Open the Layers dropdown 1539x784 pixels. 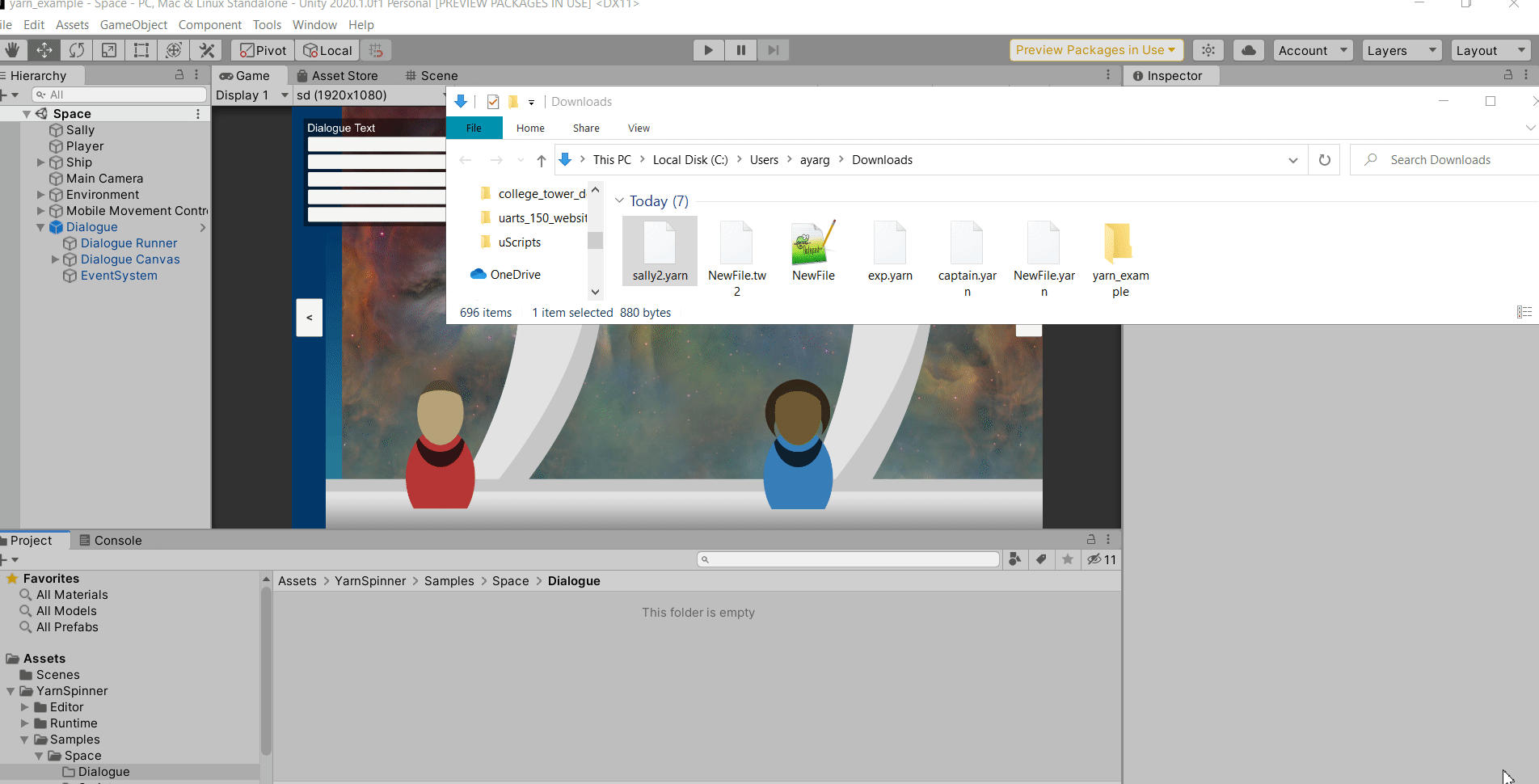(x=1402, y=50)
